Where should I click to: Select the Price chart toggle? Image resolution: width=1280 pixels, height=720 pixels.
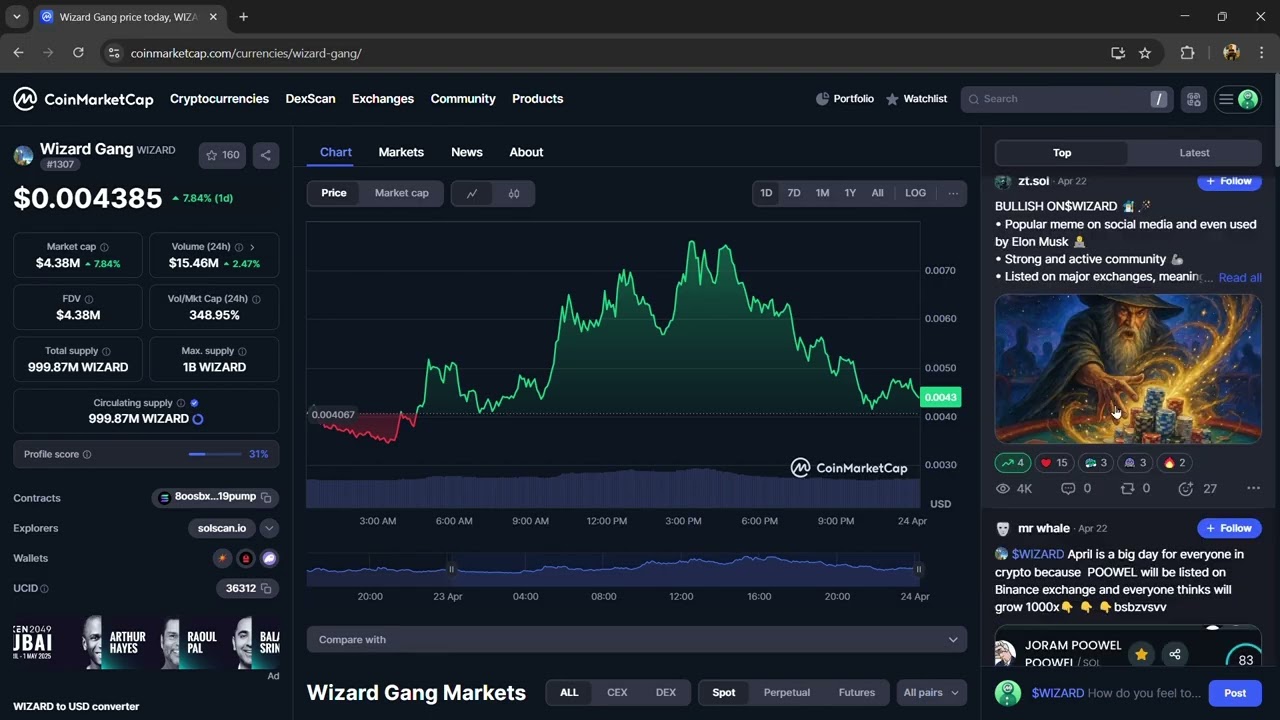point(334,193)
